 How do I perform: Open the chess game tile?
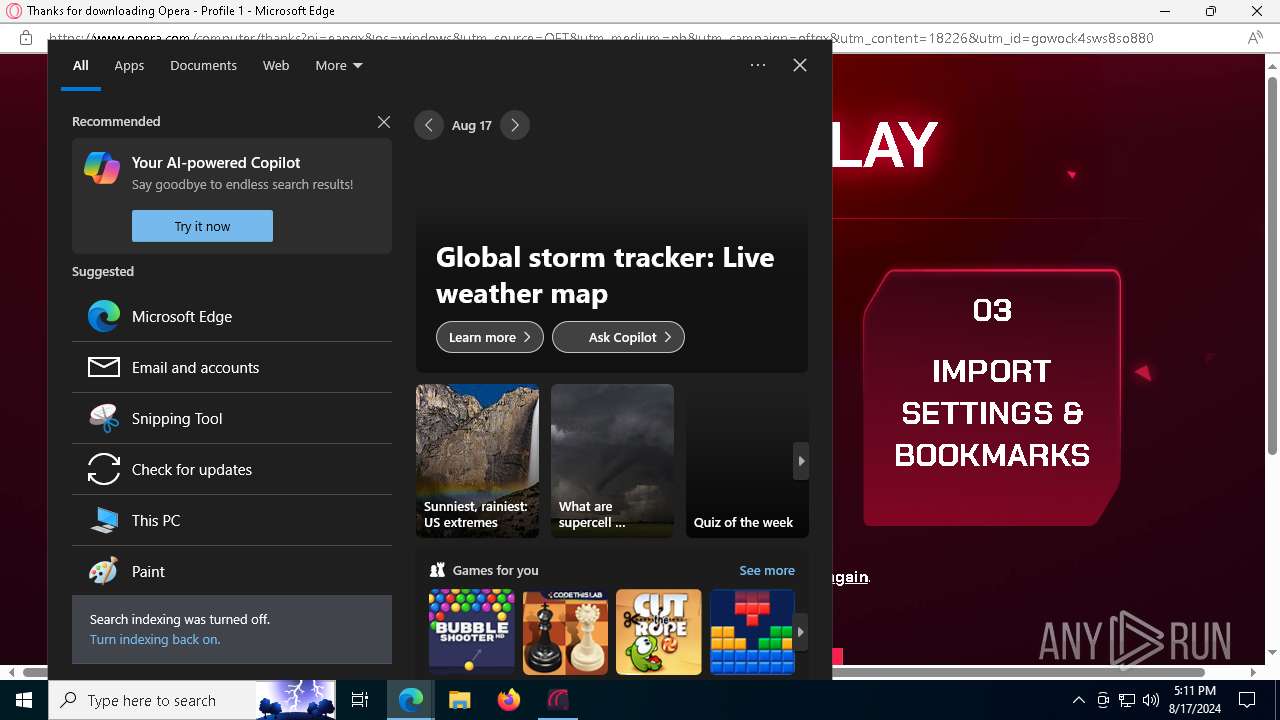pos(565,631)
